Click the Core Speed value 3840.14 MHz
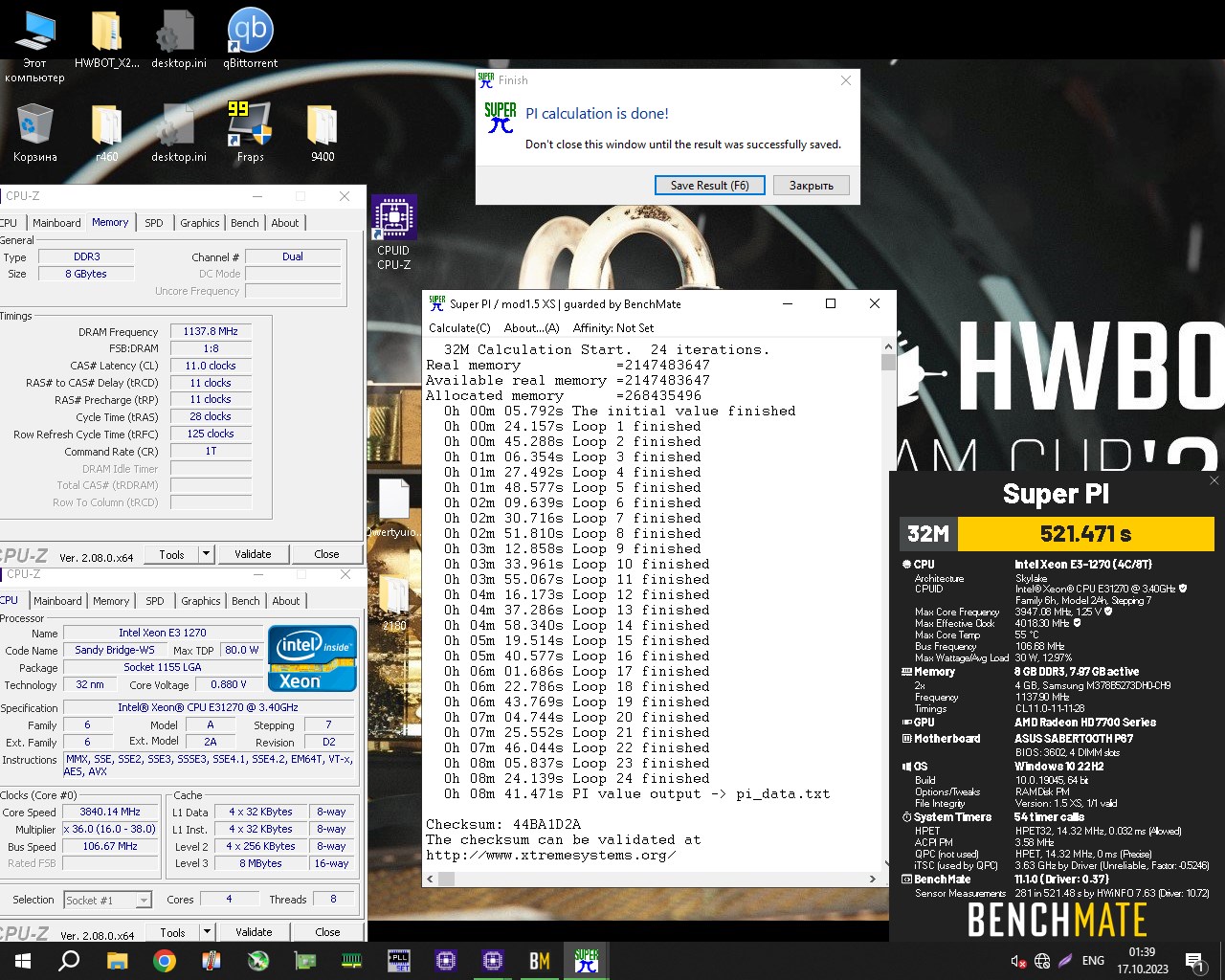 tap(110, 812)
